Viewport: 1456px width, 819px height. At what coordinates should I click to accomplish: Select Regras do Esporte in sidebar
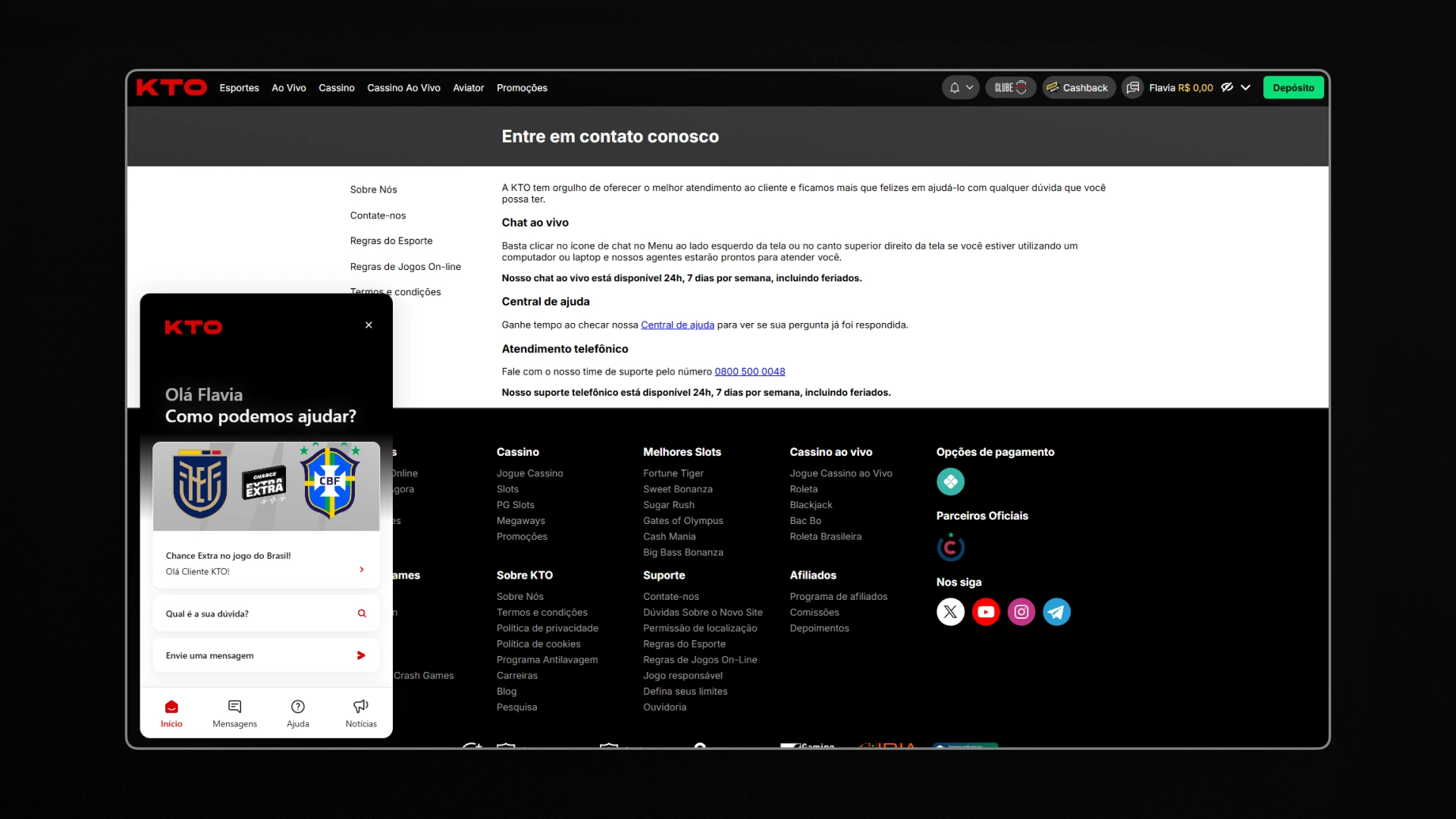tap(391, 241)
